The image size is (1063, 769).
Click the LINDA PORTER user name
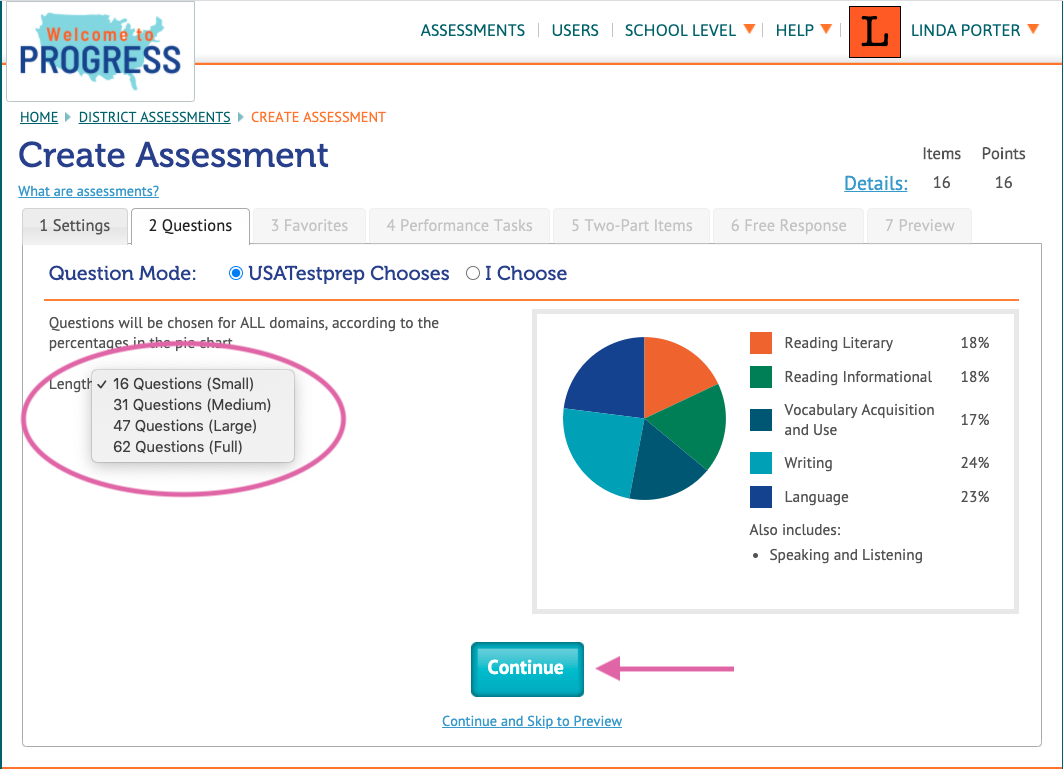point(965,31)
